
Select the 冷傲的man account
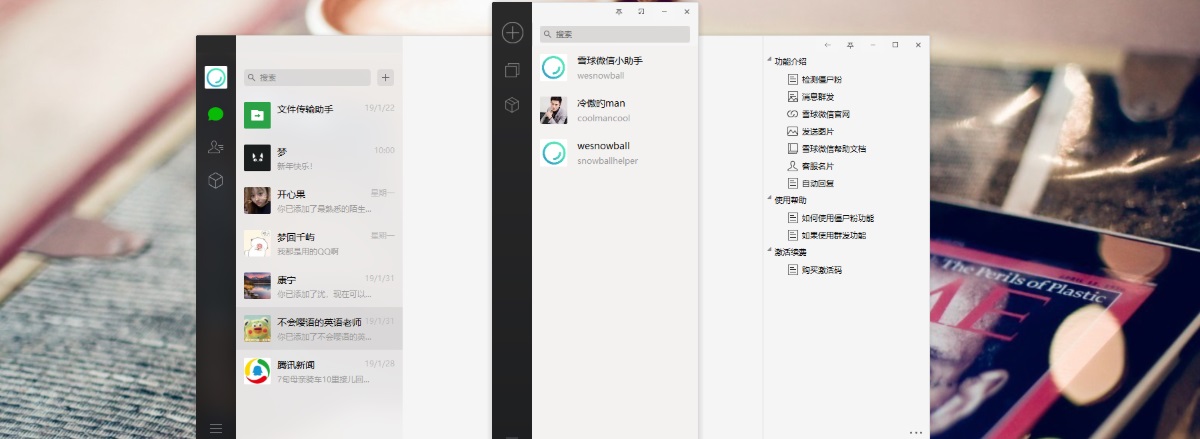coord(615,110)
